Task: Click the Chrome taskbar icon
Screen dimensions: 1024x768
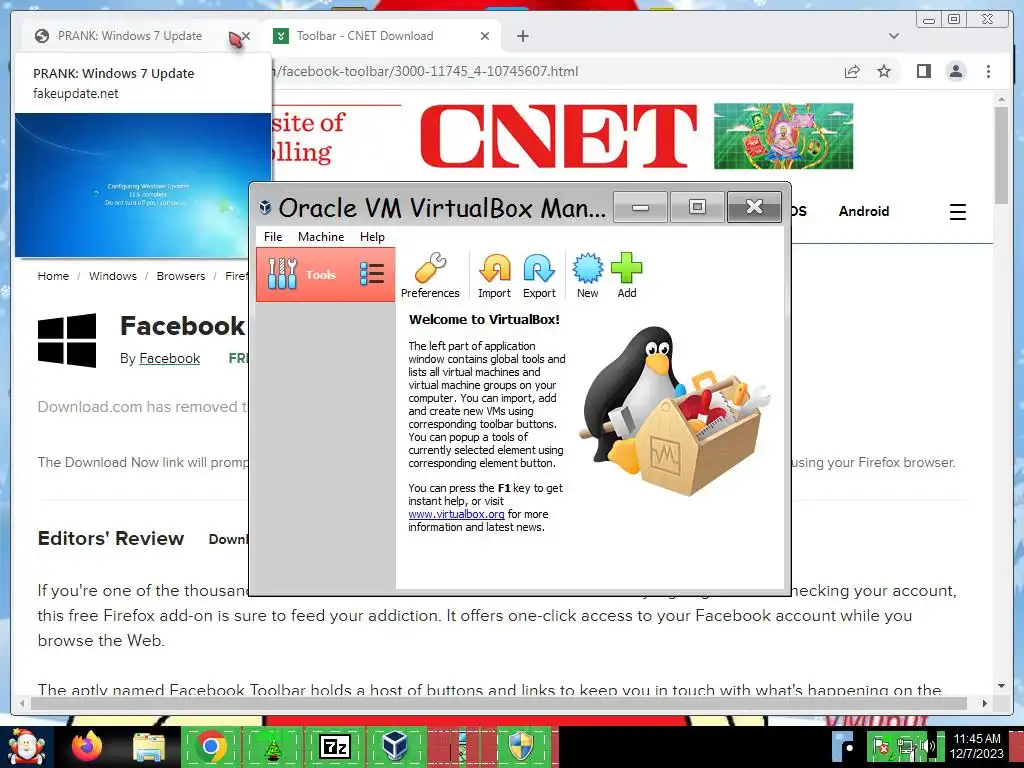Action: [x=210, y=746]
